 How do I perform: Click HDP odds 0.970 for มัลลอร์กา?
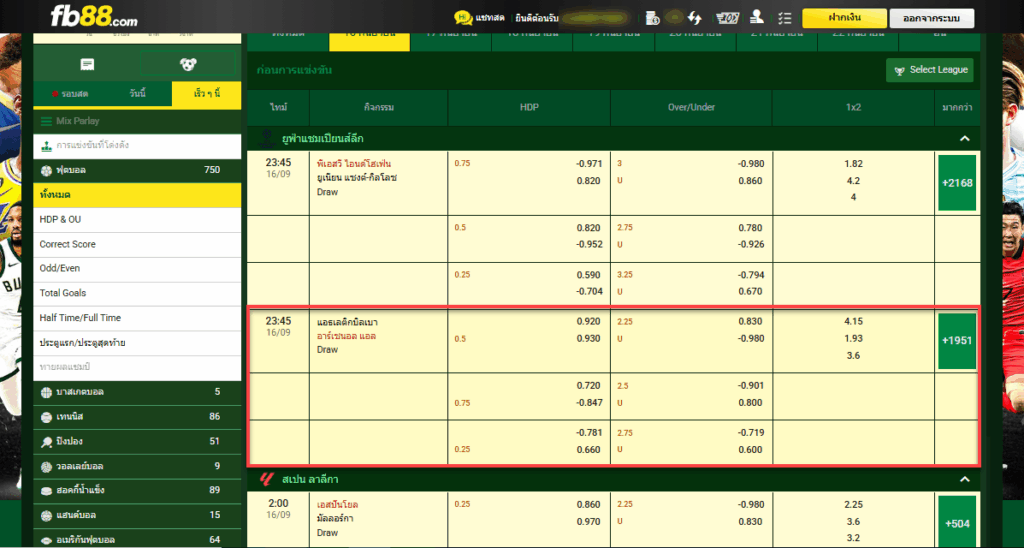589,521
